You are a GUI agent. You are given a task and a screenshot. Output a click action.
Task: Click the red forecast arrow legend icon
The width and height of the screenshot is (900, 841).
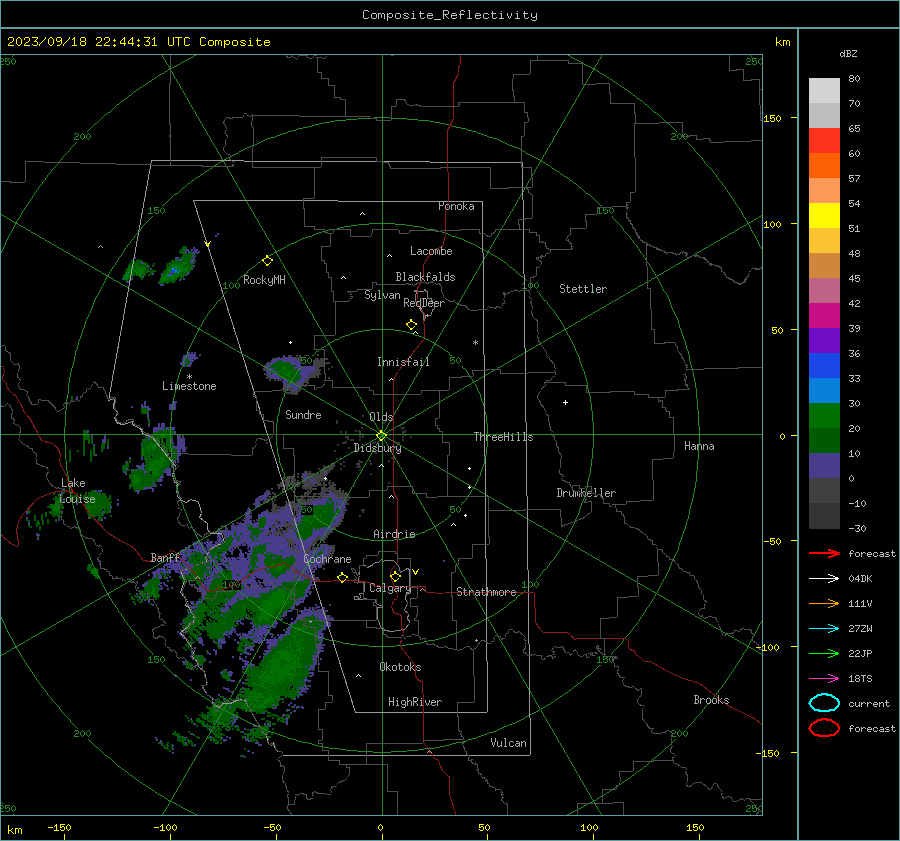coord(824,553)
